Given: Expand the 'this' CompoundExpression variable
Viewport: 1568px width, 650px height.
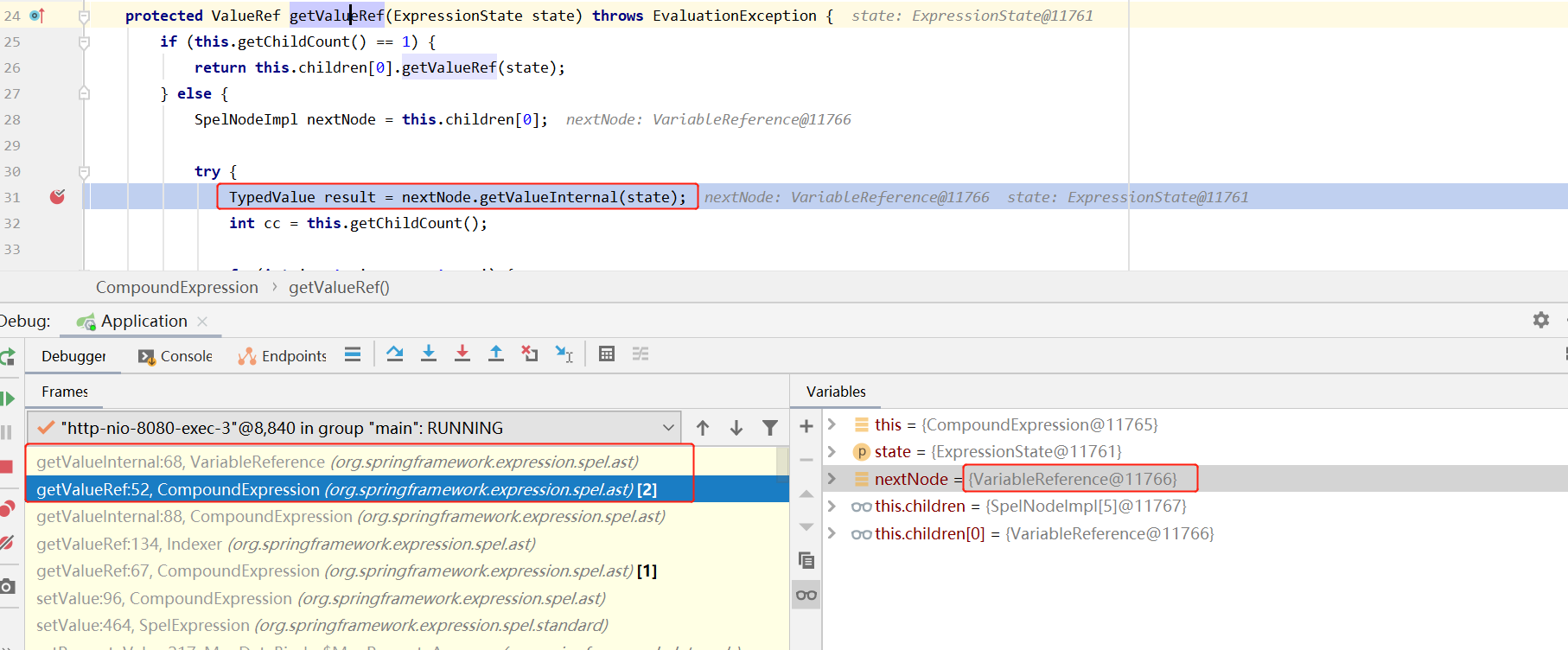Looking at the screenshot, I should pos(832,424).
